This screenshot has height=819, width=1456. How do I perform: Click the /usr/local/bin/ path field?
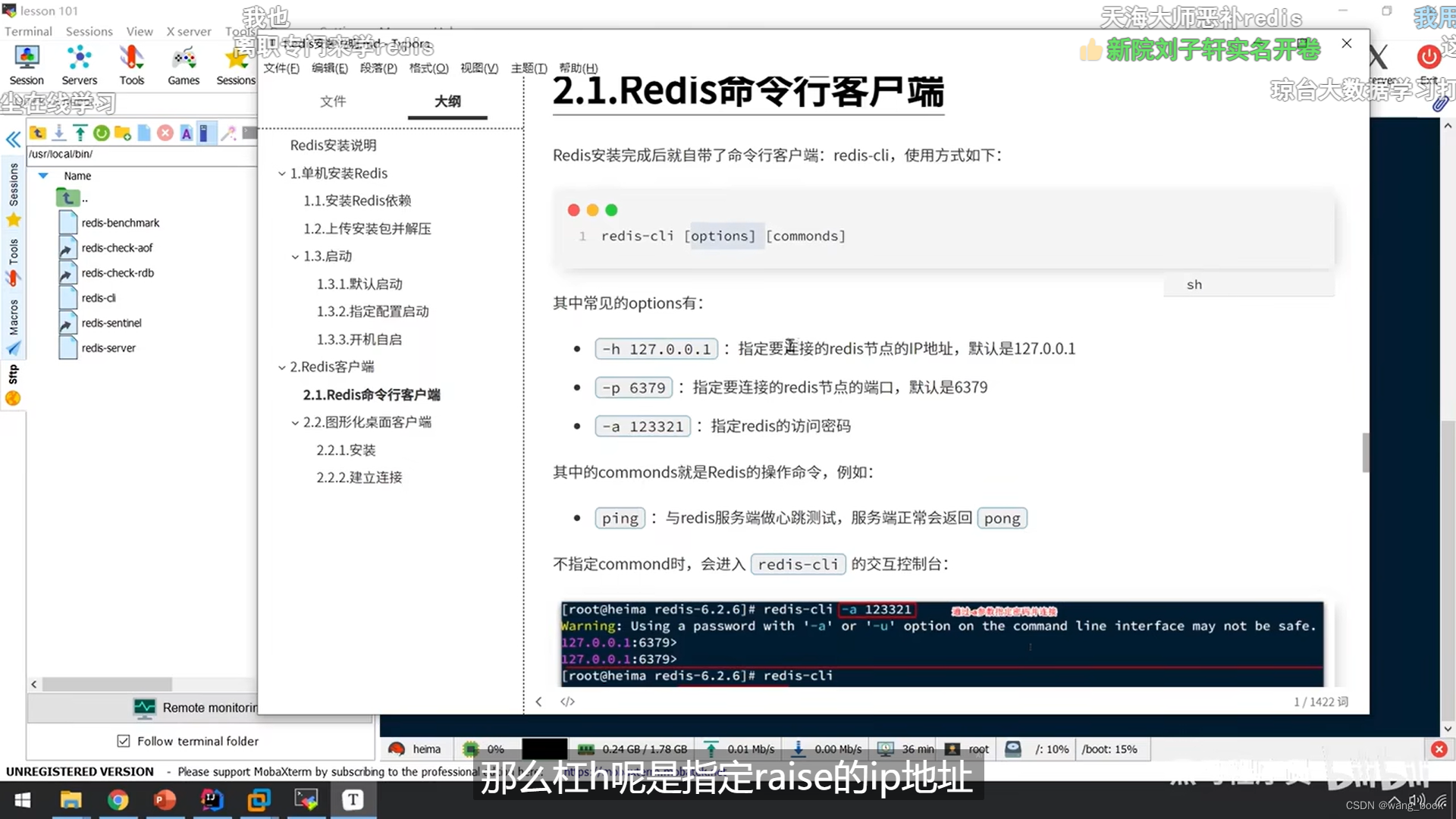point(62,154)
